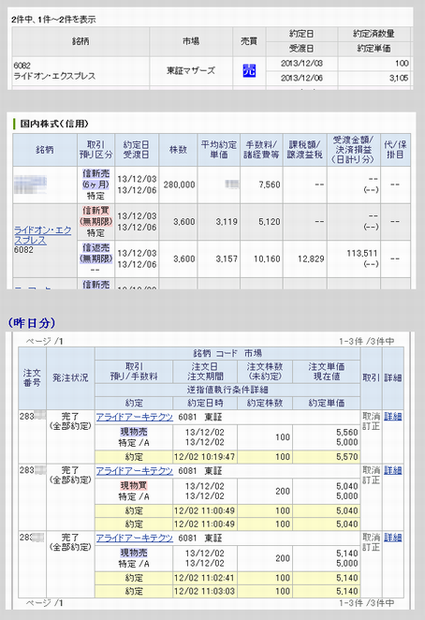Open アライドアーキテクツ link in order executed 10:19:47

click(134, 417)
